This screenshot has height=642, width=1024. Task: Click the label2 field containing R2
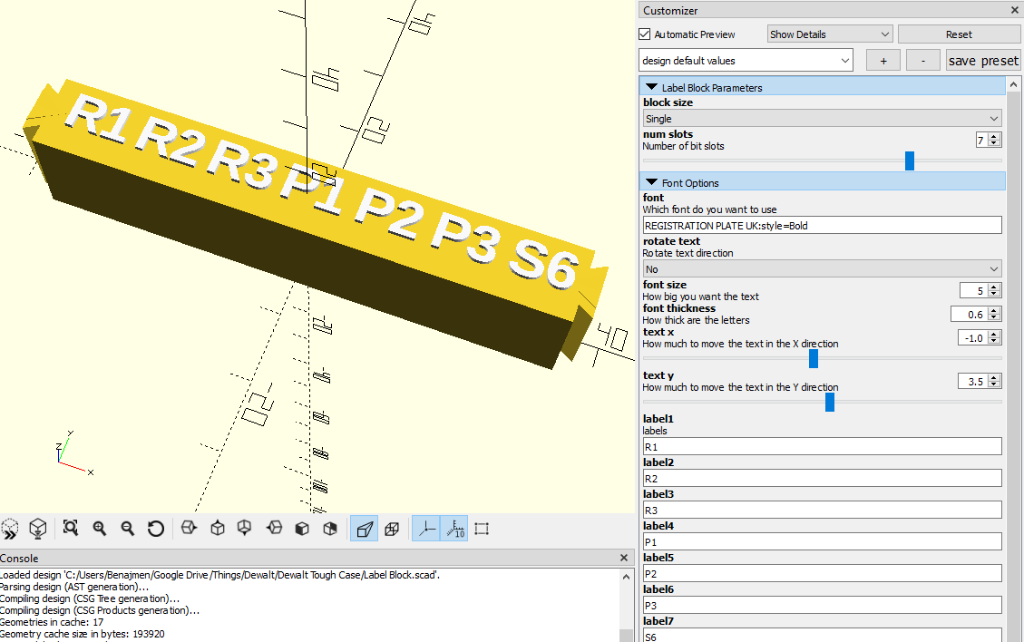coord(822,478)
